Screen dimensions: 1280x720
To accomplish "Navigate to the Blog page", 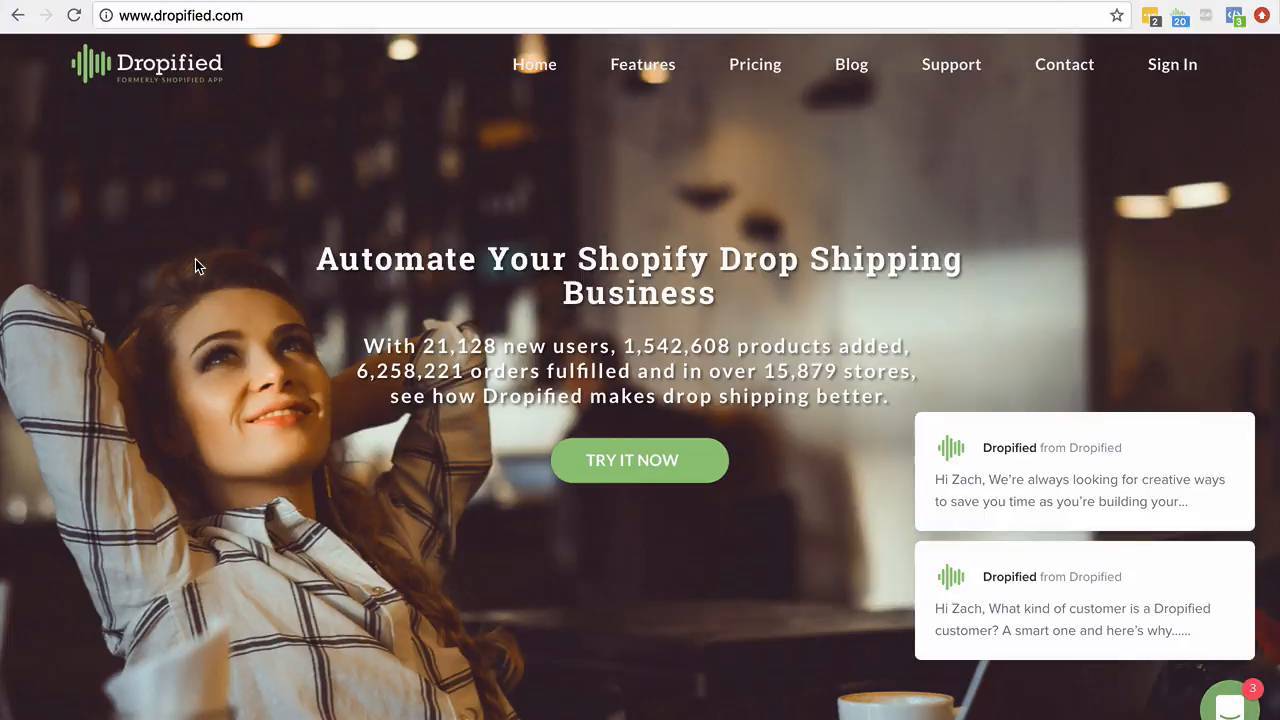I will point(851,64).
